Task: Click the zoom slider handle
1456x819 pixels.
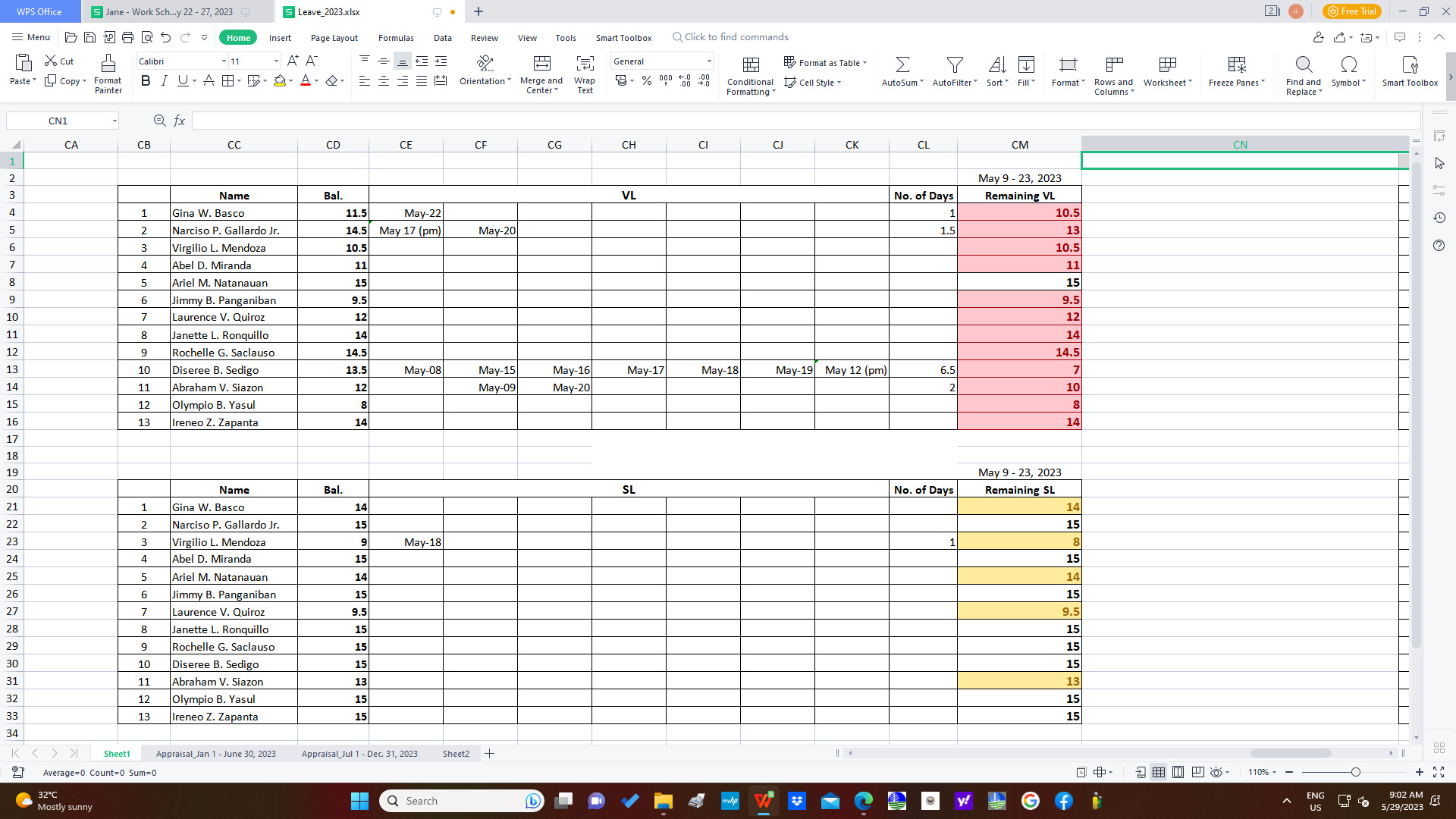Action: (x=1355, y=772)
